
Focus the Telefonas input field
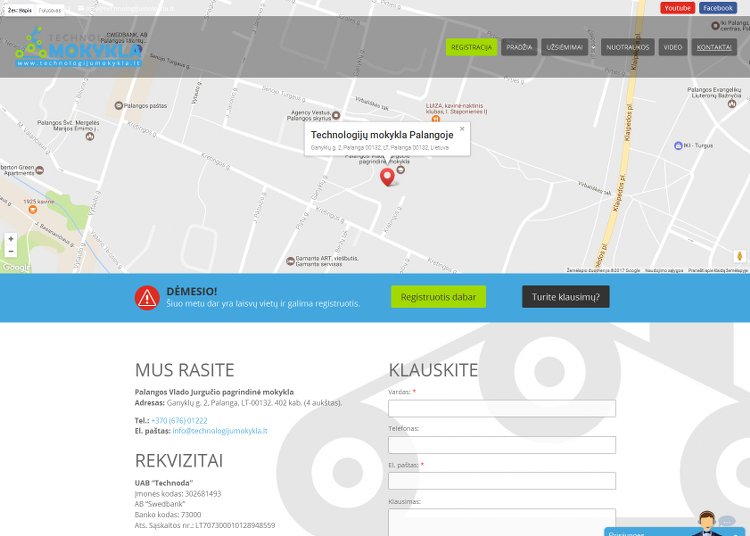click(x=502, y=445)
